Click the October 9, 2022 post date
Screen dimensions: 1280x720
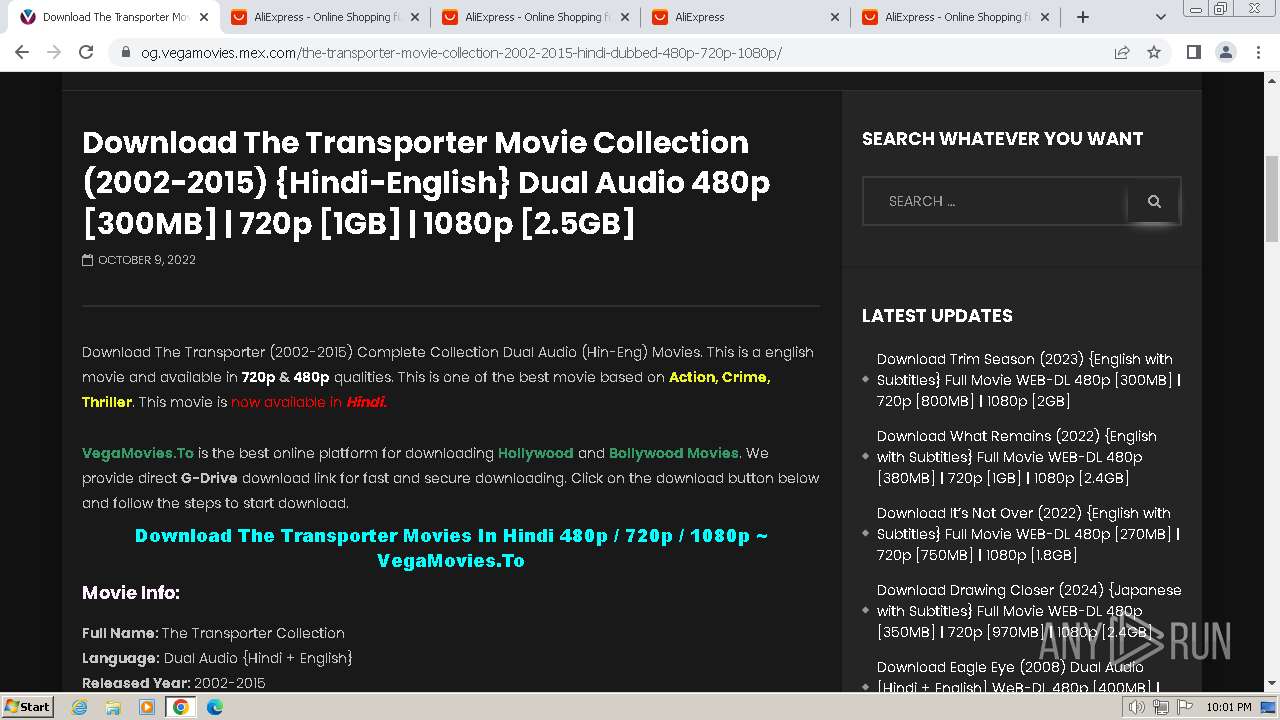147,260
